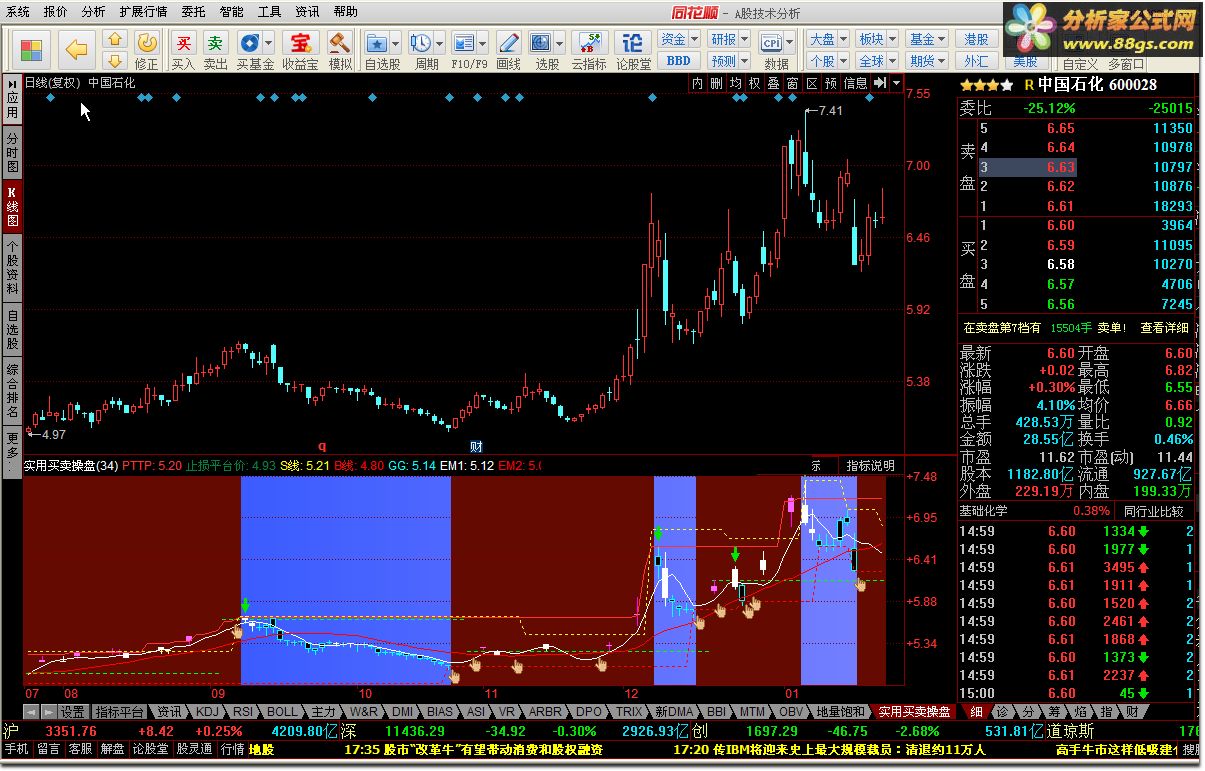Toggle the 窗 window button
The width and height of the screenshot is (1205, 771).
(x=793, y=83)
